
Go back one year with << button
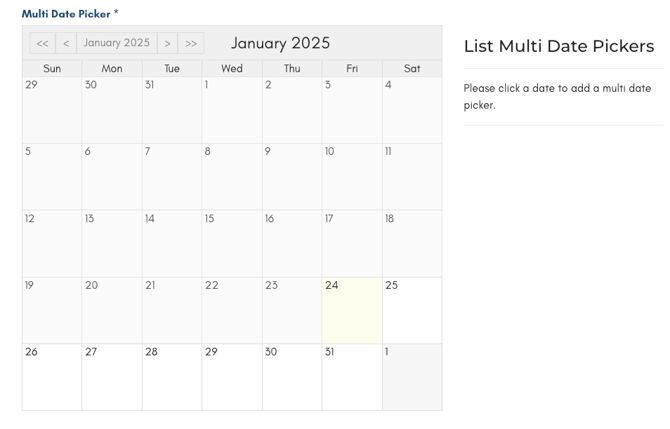[x=42, y=43]
